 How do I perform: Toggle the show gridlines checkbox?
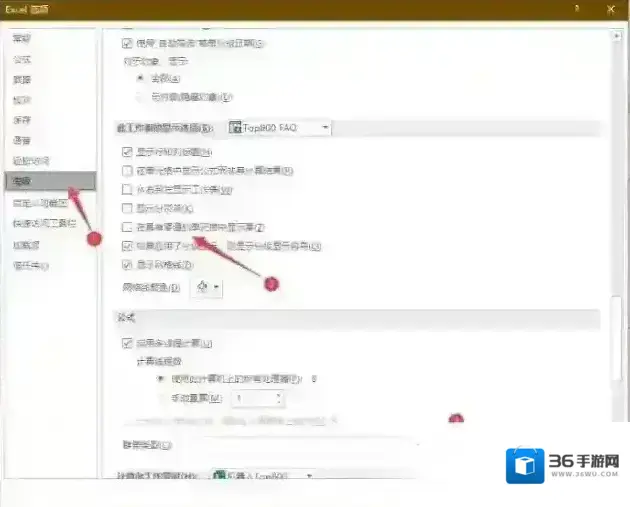tap(127, 265)
